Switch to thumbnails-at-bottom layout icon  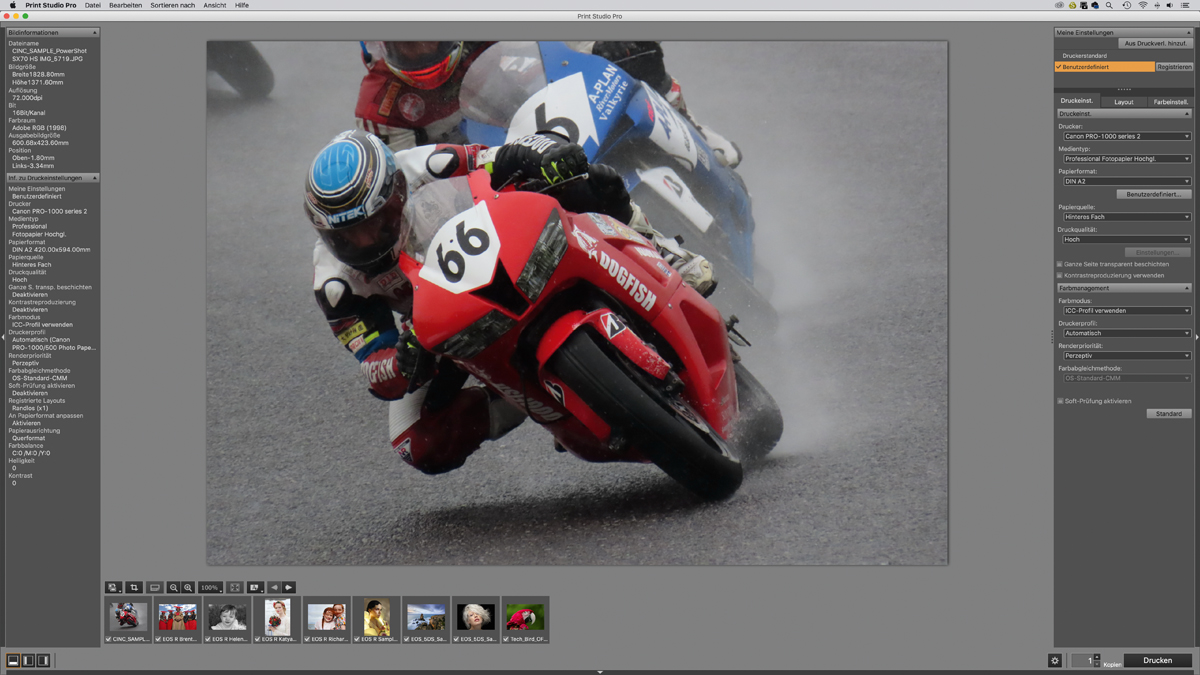[13, 661]
